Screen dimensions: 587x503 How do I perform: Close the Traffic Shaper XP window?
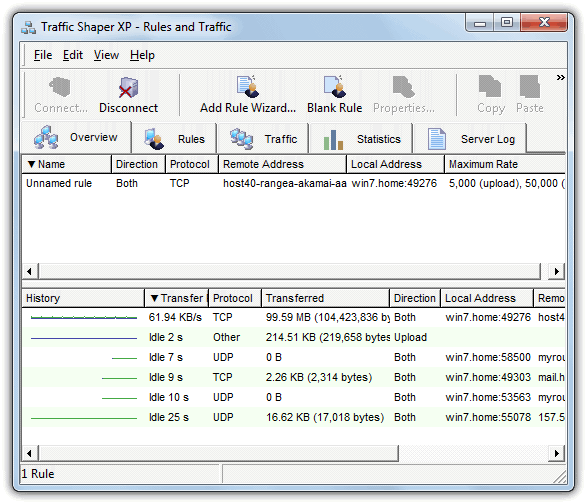(544, 23)
